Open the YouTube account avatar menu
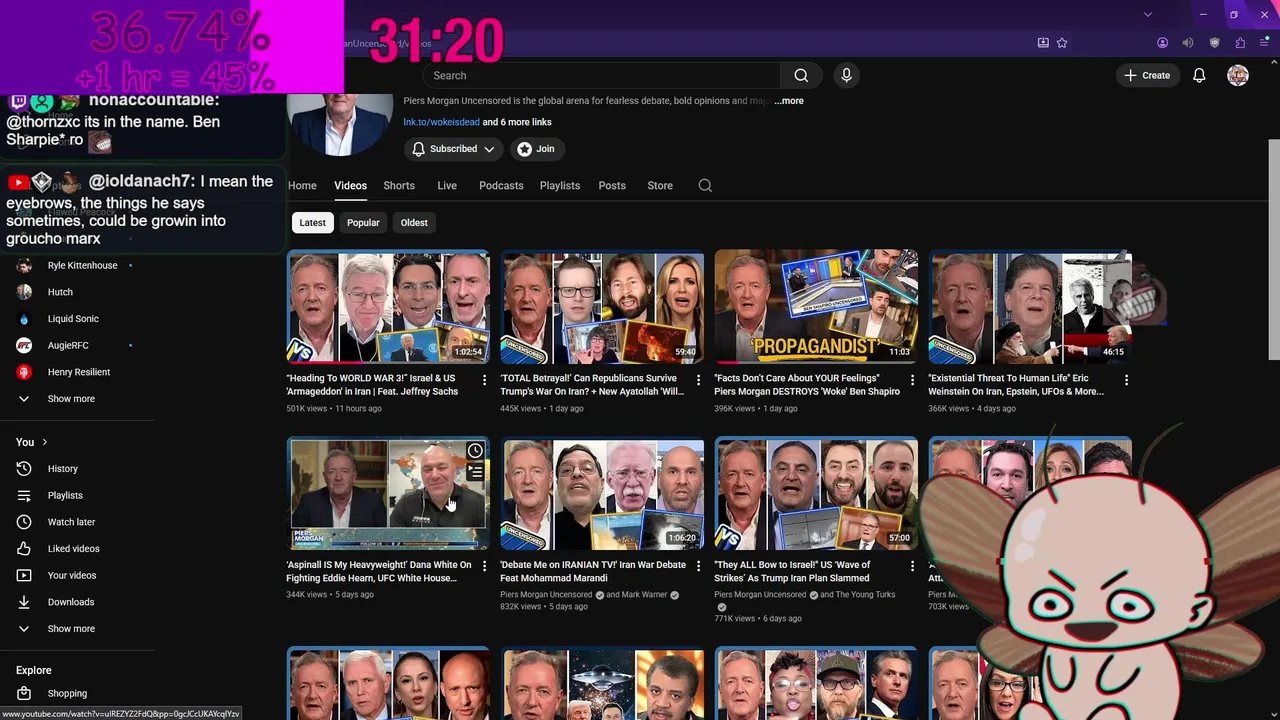 coord(1238,75)
